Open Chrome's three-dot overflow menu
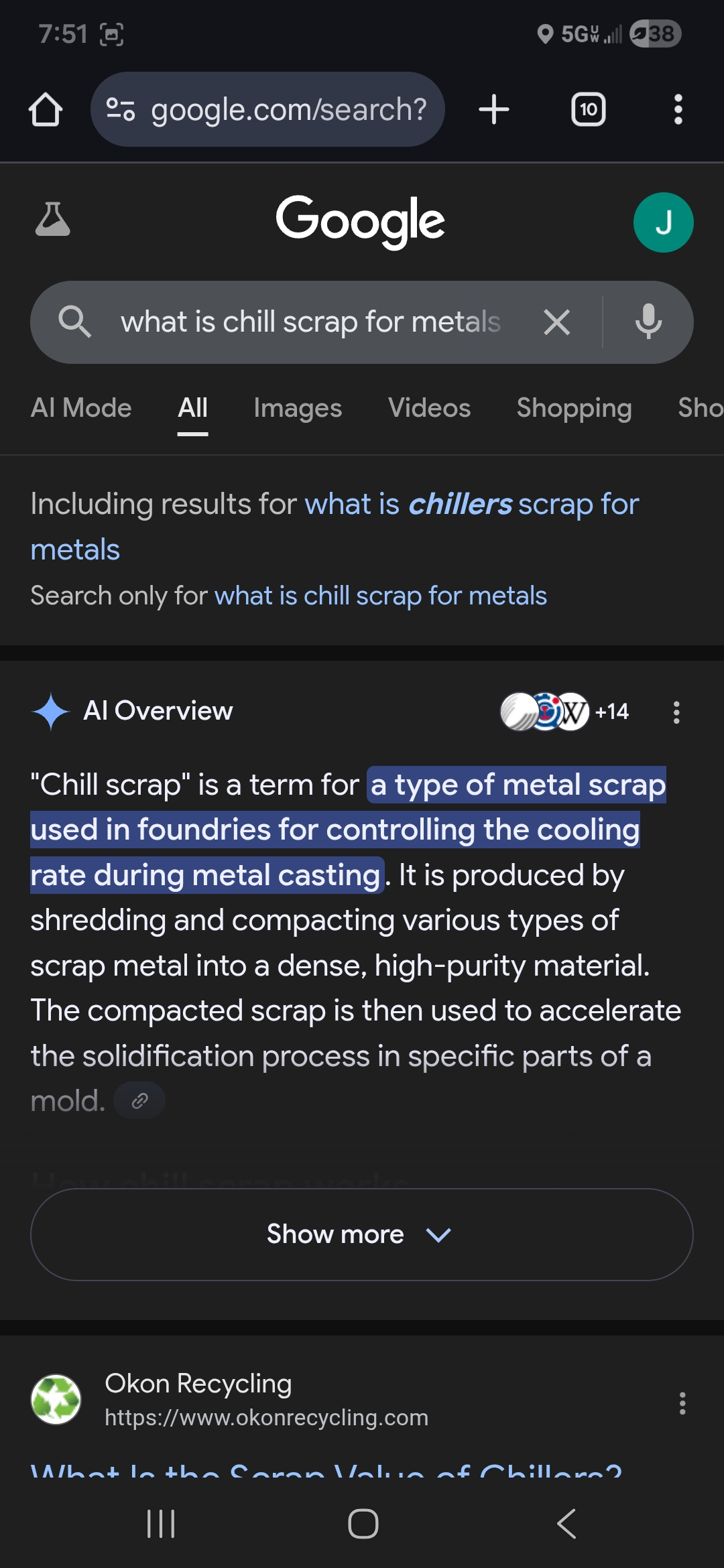The image size is (724, 1568). pos(678,109)
